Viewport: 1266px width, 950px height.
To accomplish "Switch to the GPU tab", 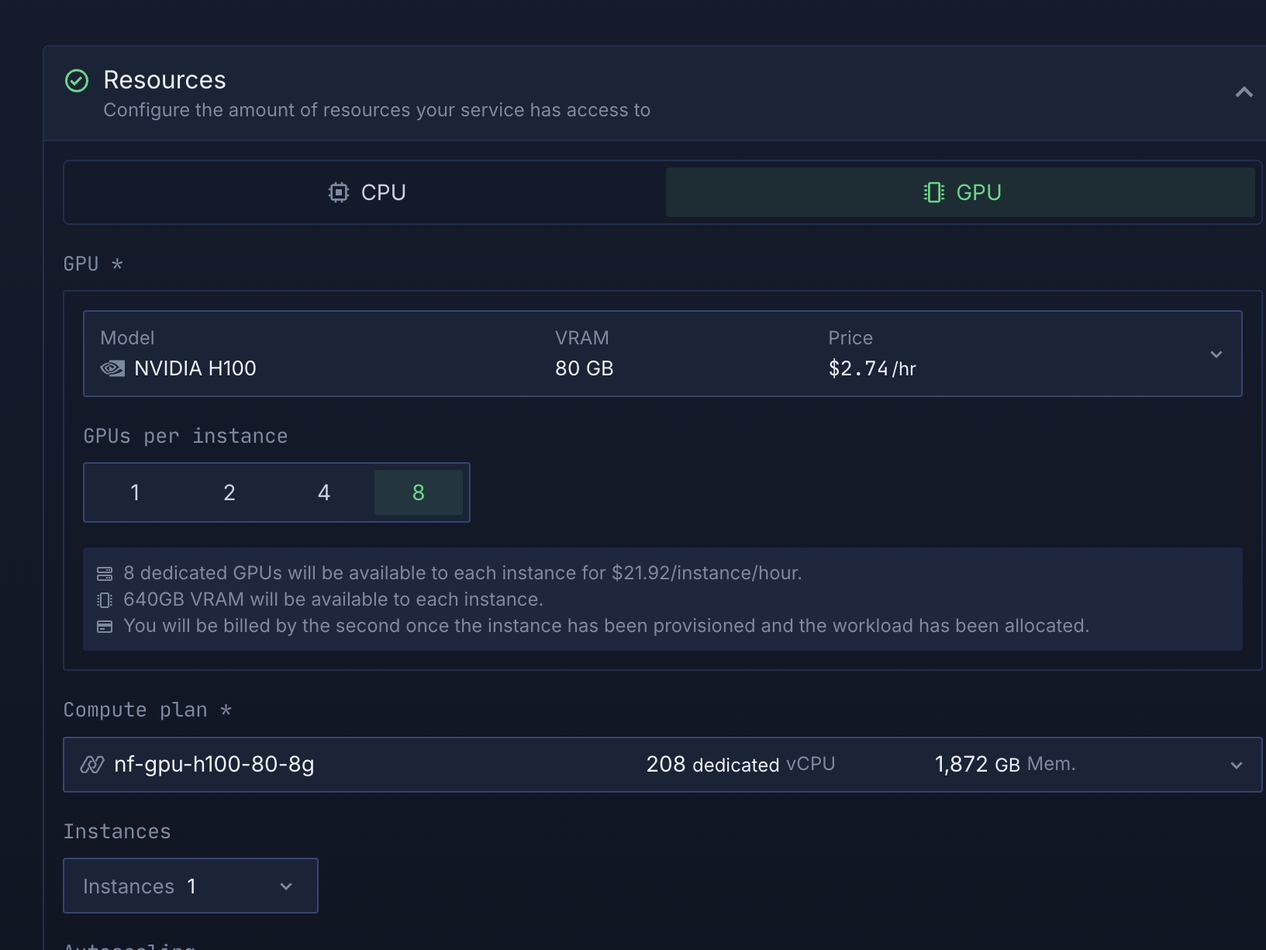I will 961,192.
